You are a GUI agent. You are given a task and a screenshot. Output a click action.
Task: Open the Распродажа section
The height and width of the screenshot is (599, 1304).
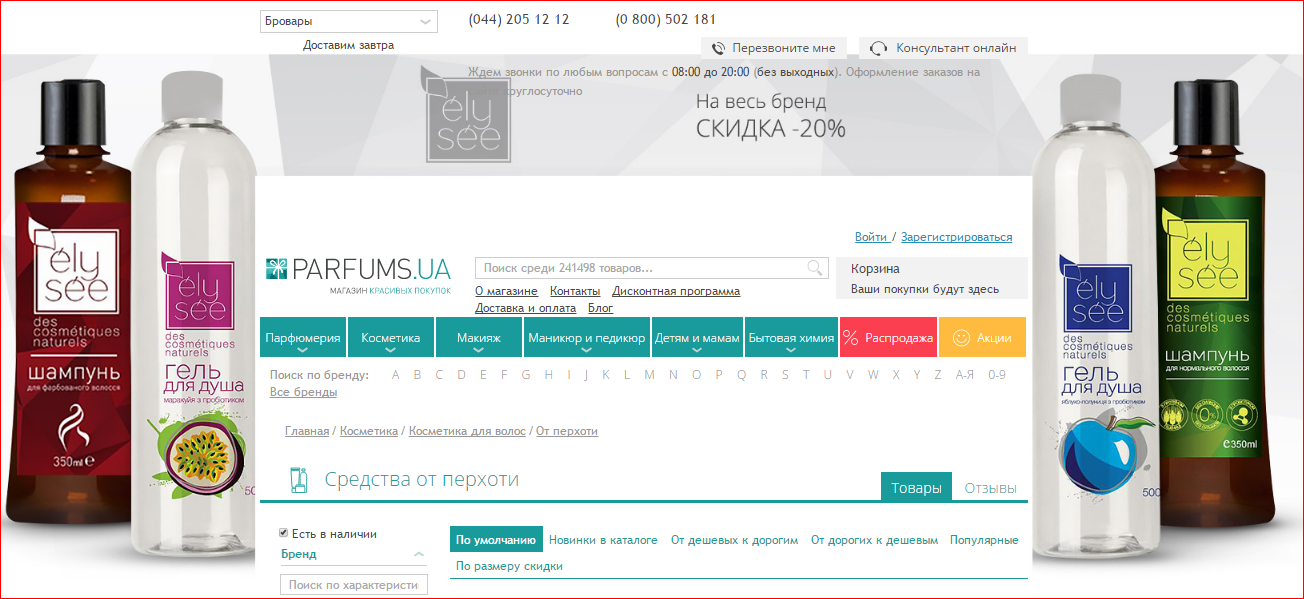coord(887,337)
